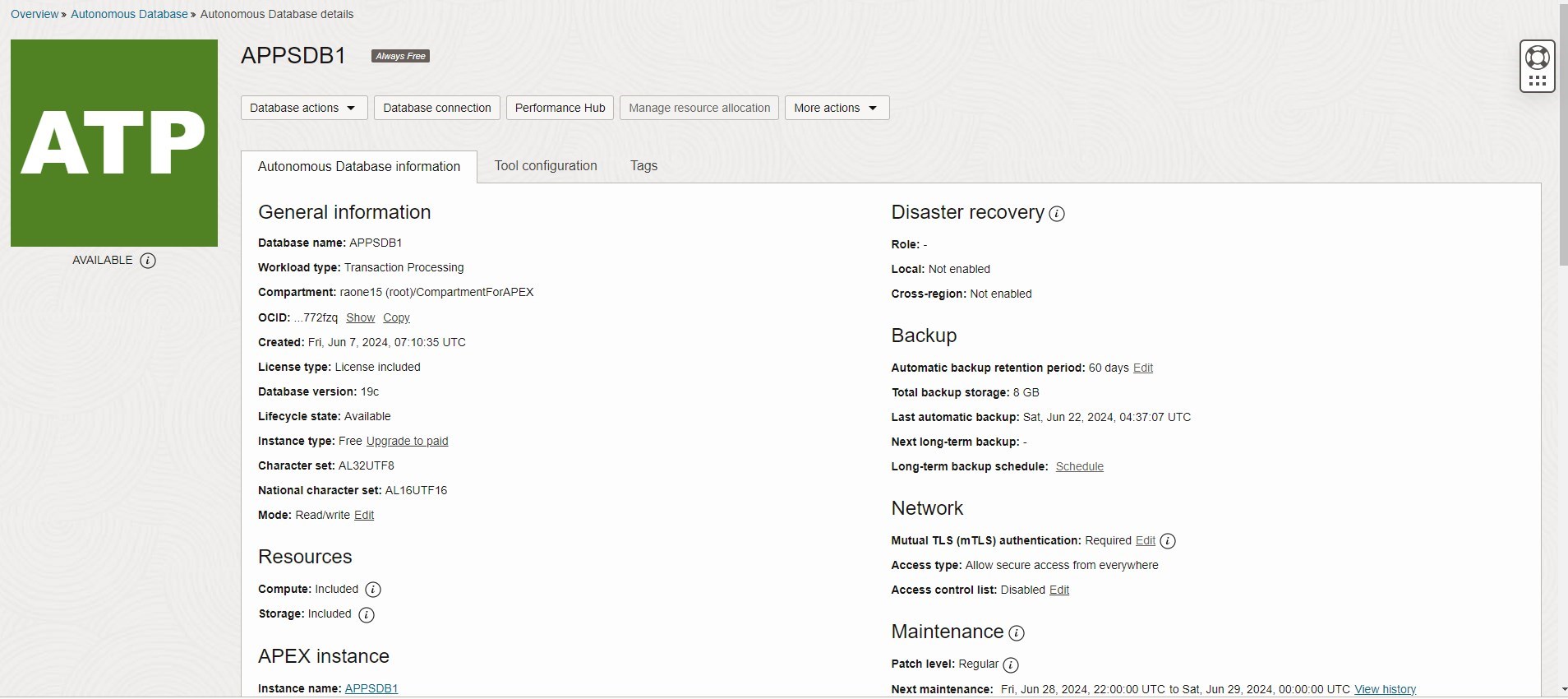Open View history for maintenance

click(1385, 689)
